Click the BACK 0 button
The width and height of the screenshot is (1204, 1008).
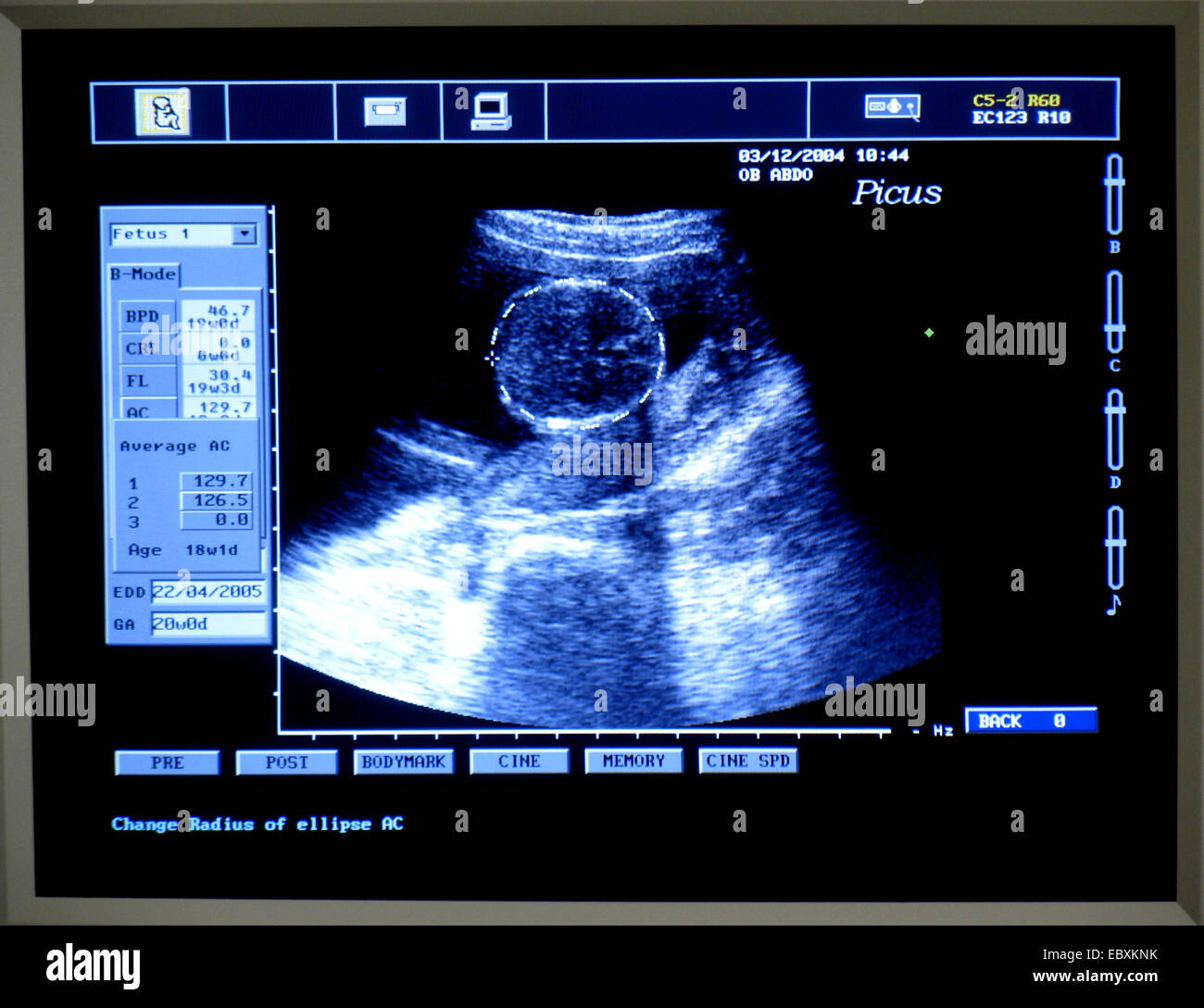point(1031,720)
